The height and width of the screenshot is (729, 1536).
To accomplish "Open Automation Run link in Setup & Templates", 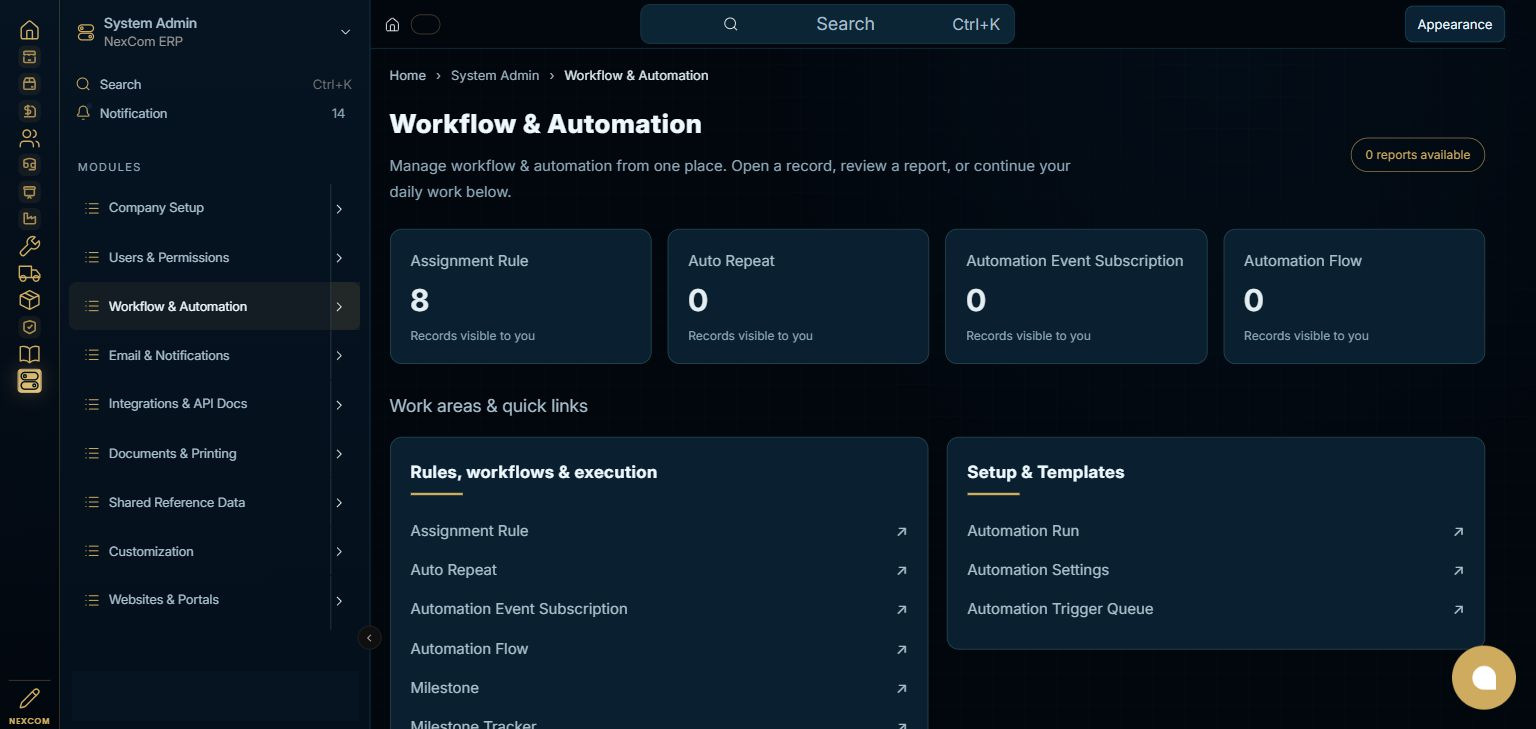I will (x=1023, y=531).
